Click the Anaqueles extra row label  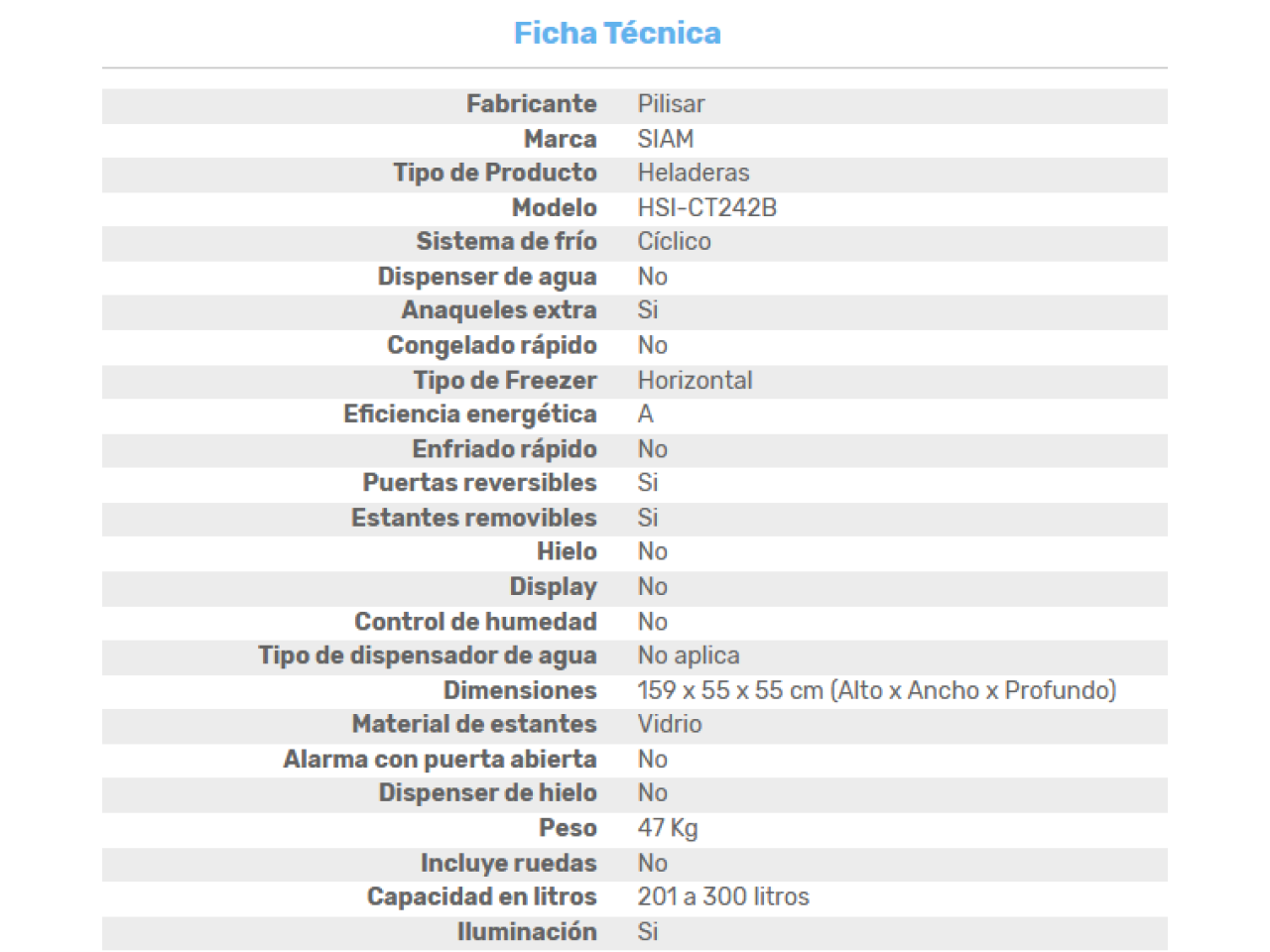point(499,310)
